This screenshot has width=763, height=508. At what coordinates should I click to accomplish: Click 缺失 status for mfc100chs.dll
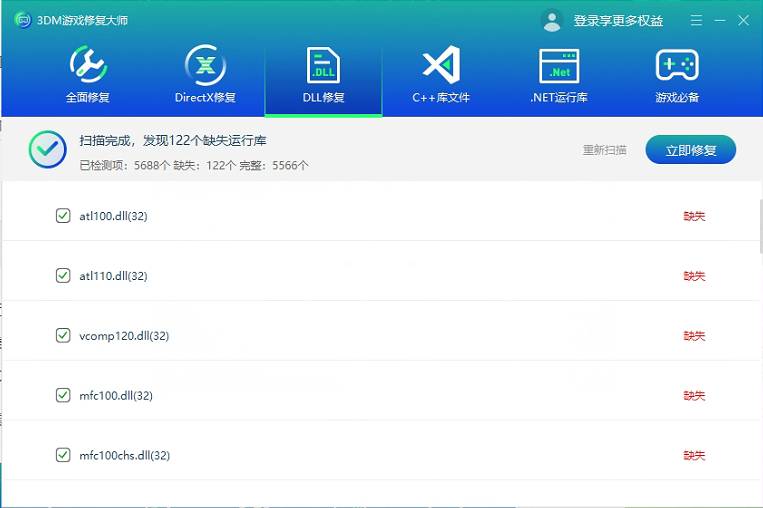(x=694, y=455)
